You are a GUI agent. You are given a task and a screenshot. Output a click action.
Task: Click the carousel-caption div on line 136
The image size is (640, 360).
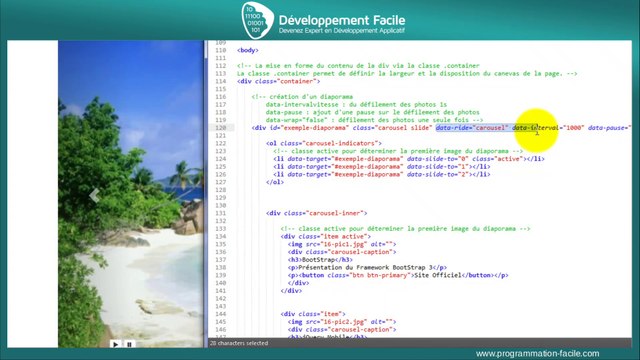click(342, 252)
